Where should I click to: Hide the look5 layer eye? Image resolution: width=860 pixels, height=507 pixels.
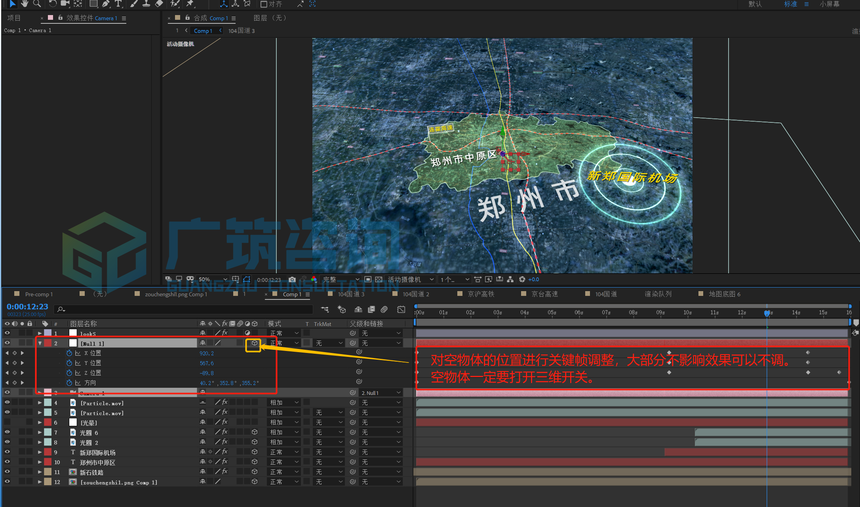tap(7, 333)
